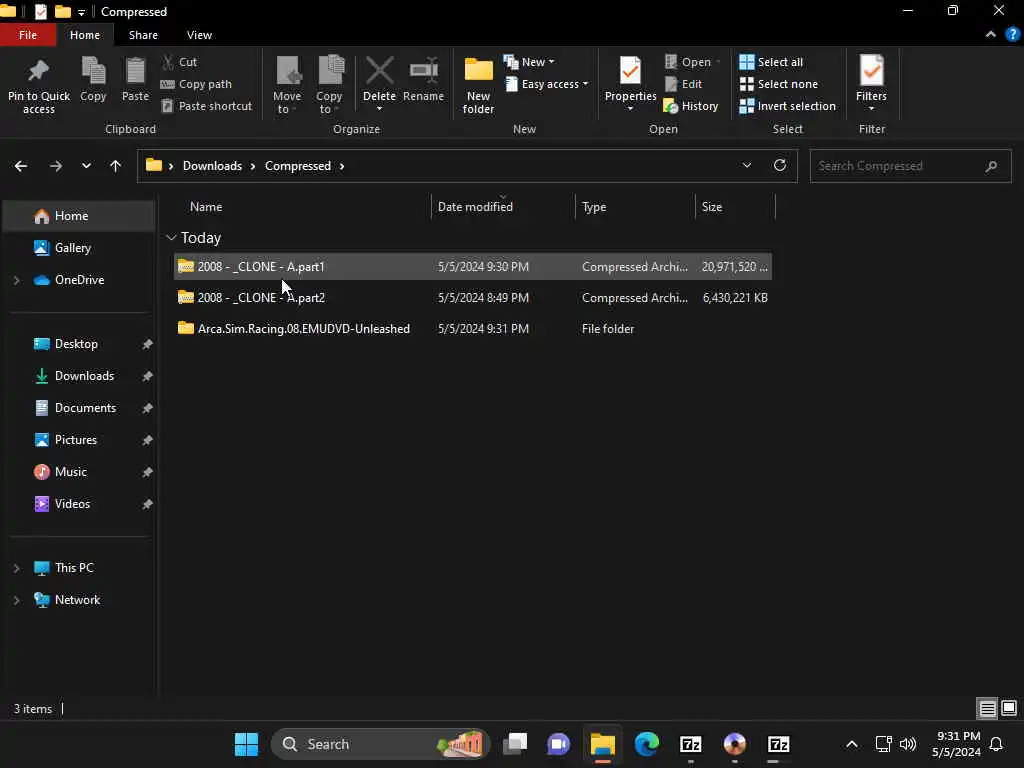
Task: Expand the This PC tree node
Action: coord(17,568)
